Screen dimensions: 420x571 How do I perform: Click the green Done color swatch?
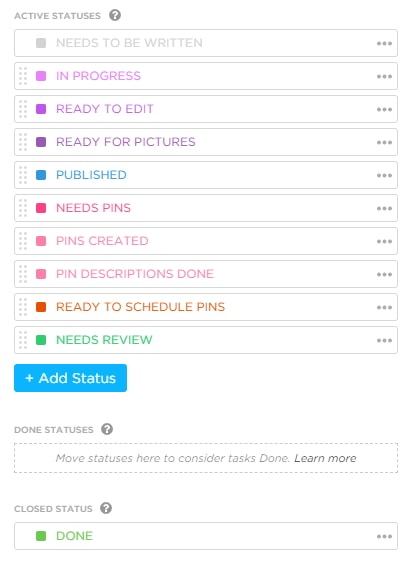coord(41,536)
